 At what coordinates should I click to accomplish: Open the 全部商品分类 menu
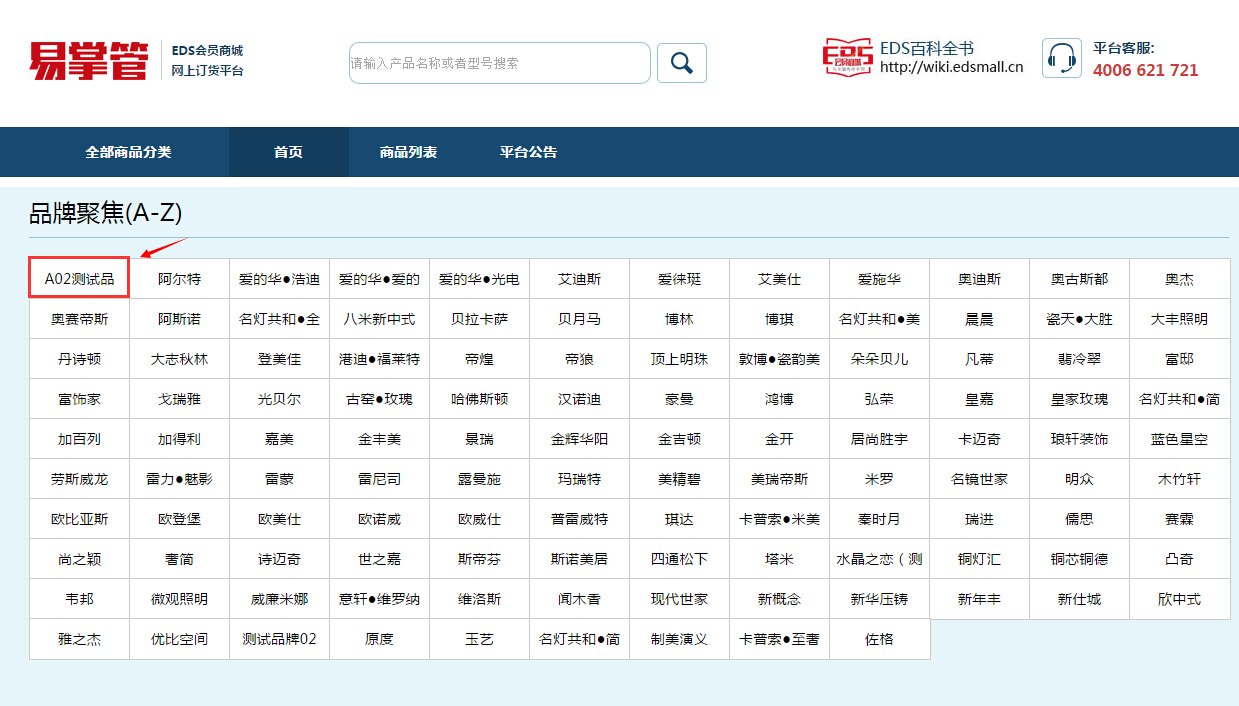pyautogui.click(x=128, y=152)
